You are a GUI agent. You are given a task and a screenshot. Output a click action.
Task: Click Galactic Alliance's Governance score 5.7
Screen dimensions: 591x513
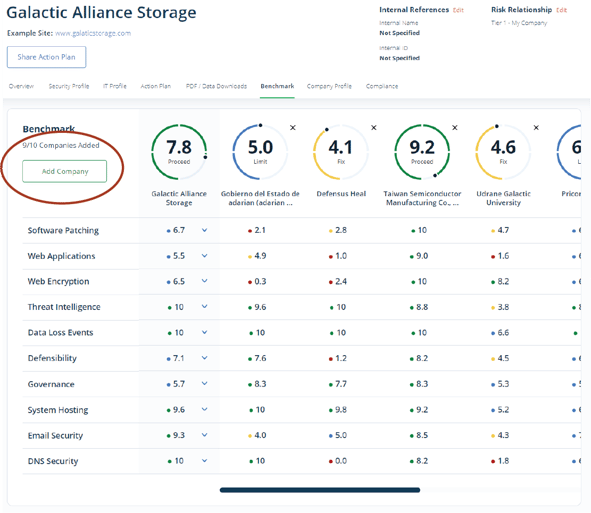tap(179, 384)
